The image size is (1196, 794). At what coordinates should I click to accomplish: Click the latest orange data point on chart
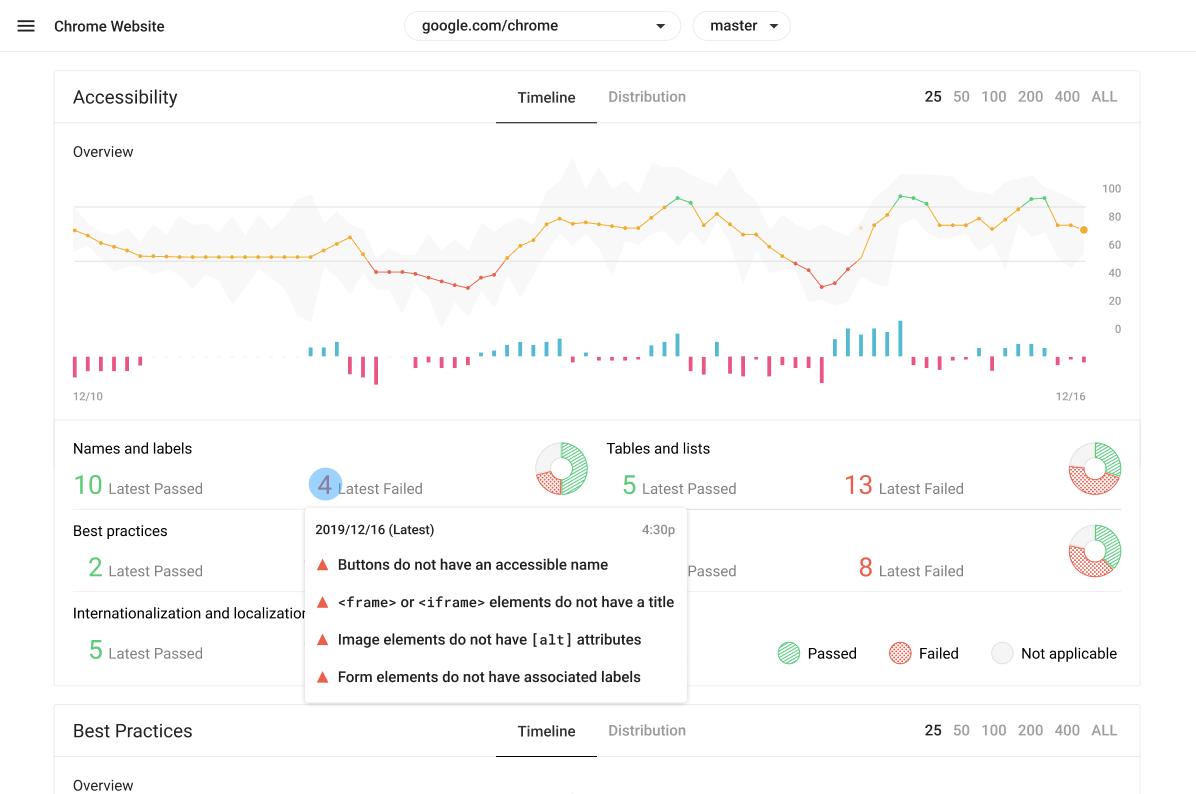coord(1084,230)
